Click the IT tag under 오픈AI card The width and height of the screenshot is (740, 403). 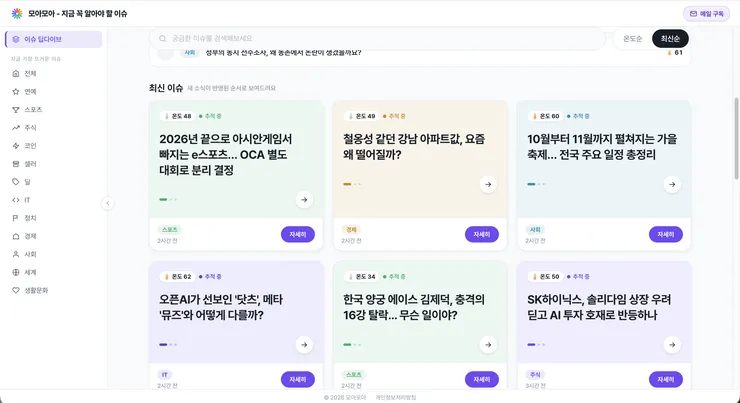point(165,375)
